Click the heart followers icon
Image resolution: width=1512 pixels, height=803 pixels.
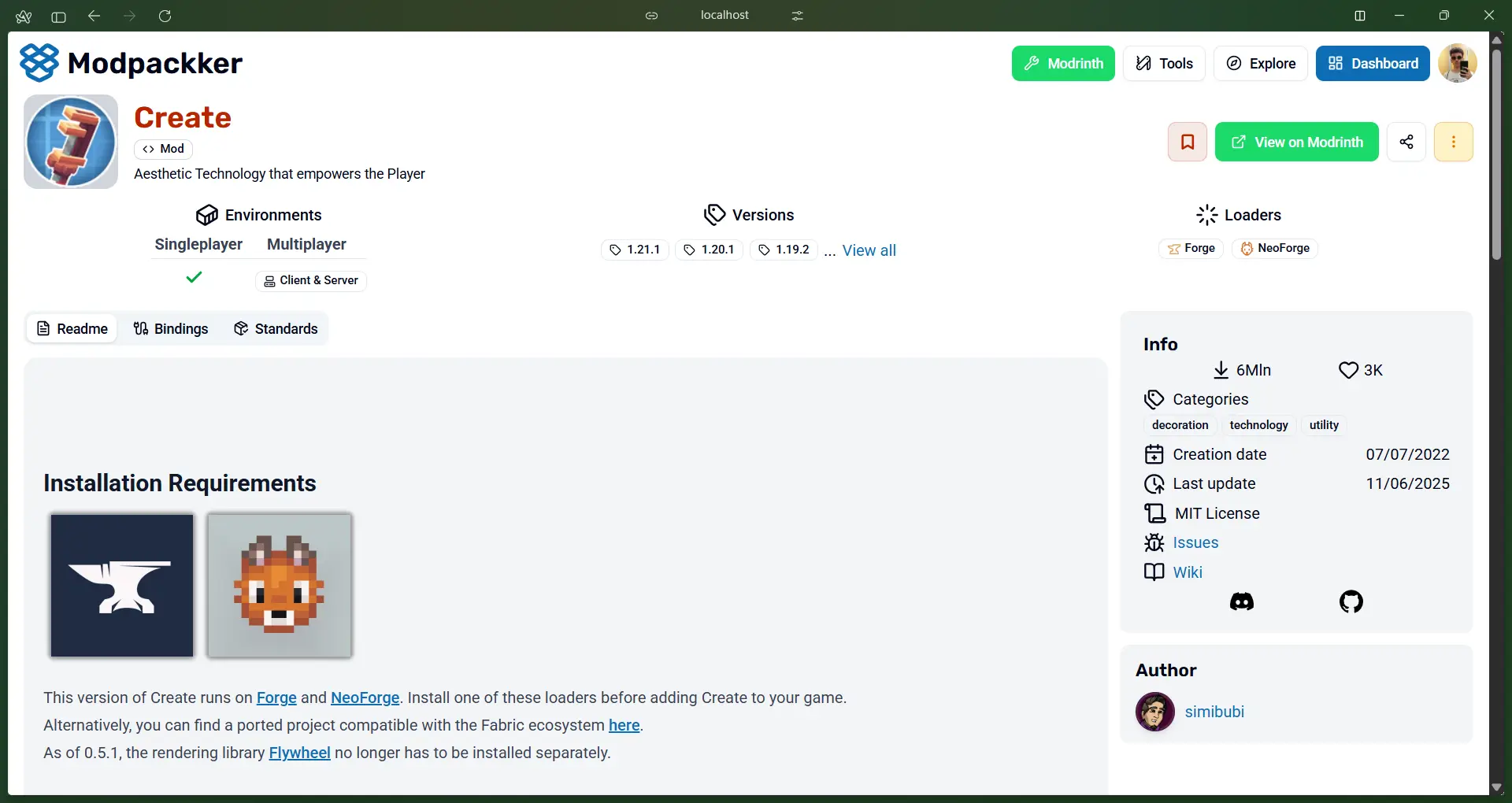click(1348, 370)
